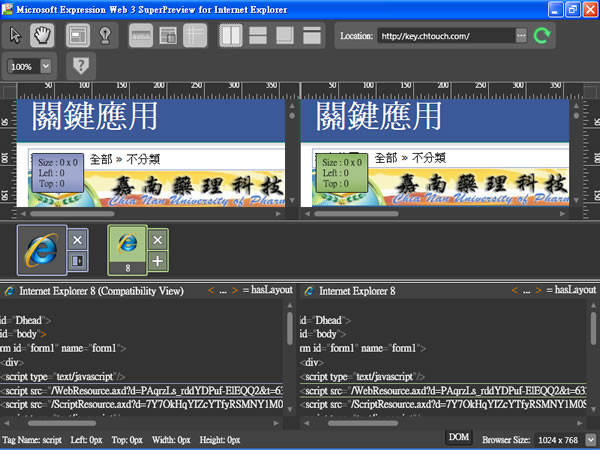Click the DOM tab at bottom
This screenshot has width=600, height=450.
[x=458, y=438]
